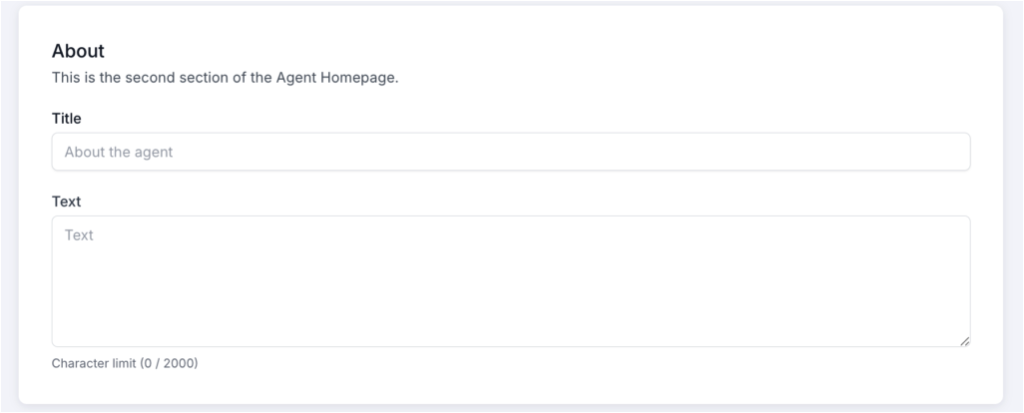Click the number "2000" in the character counter
The height and width of the screenshot is (413, 1024).
click(179, 363)
